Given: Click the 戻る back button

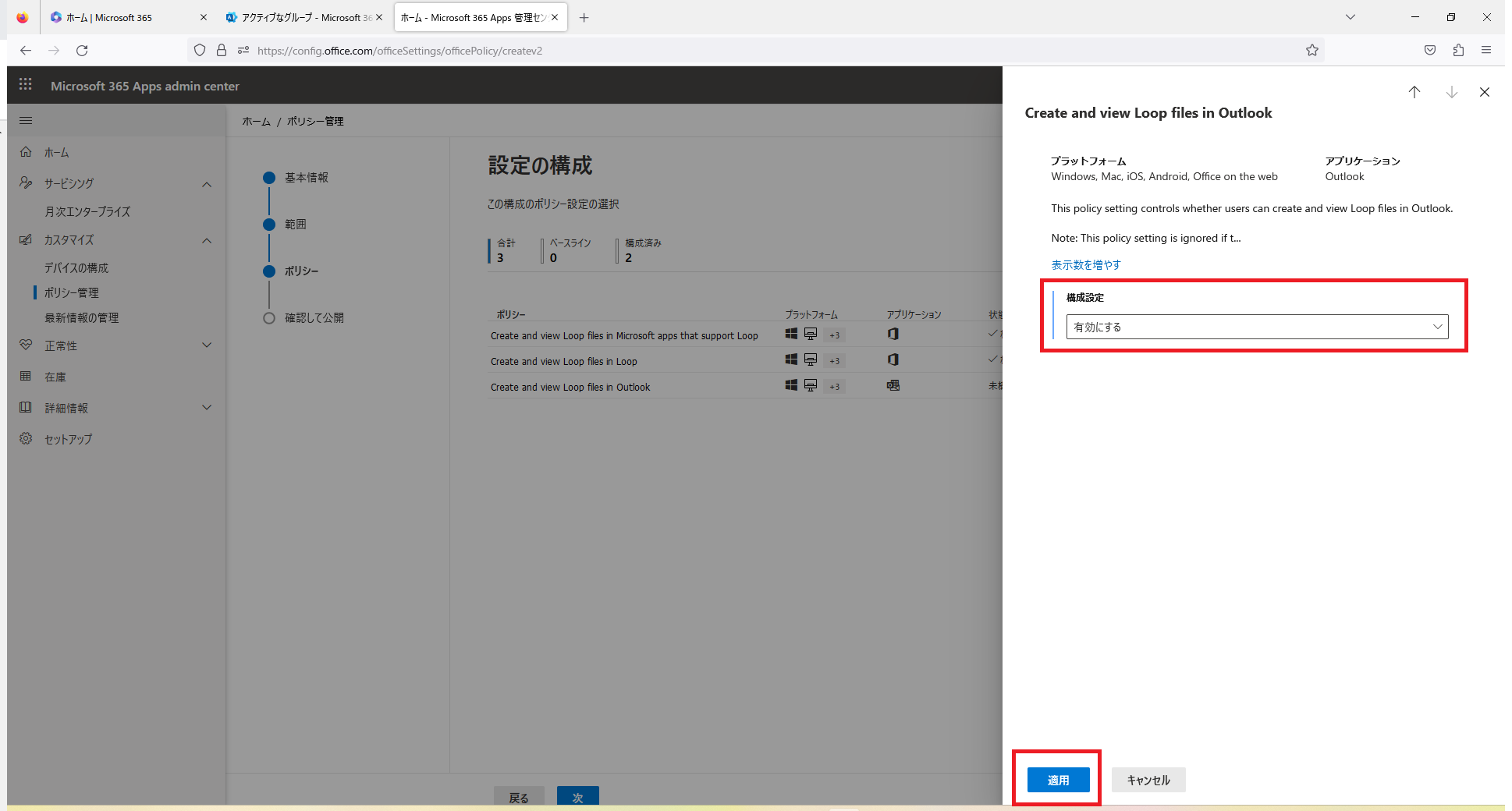Looking at the screenshot, I should pos(519,797).
